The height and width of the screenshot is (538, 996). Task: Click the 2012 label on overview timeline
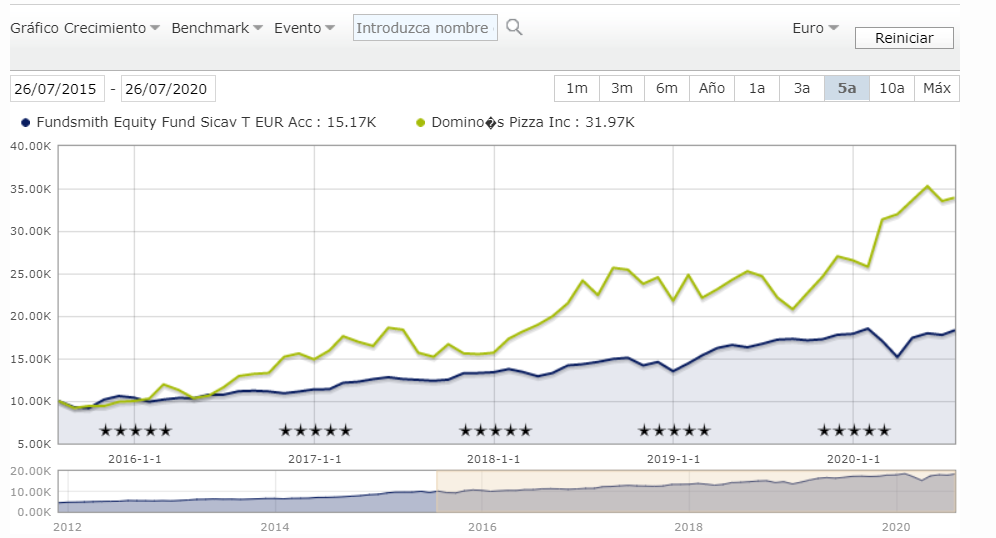pyautogui.click(x=67, y=527)
